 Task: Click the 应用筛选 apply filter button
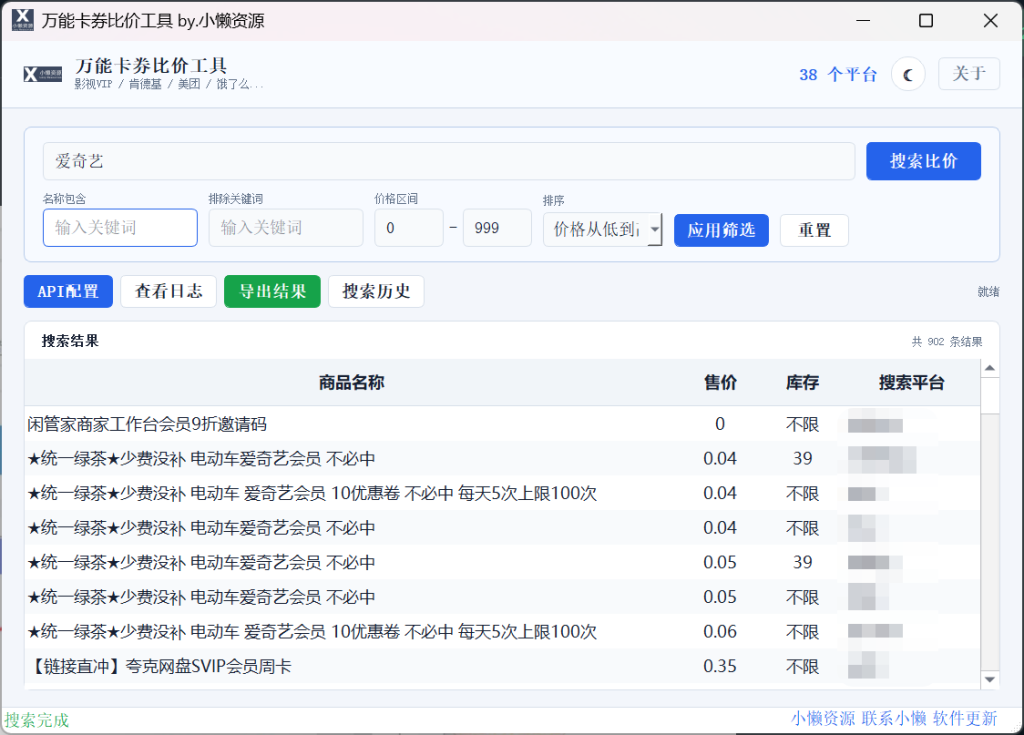(721, 230)
